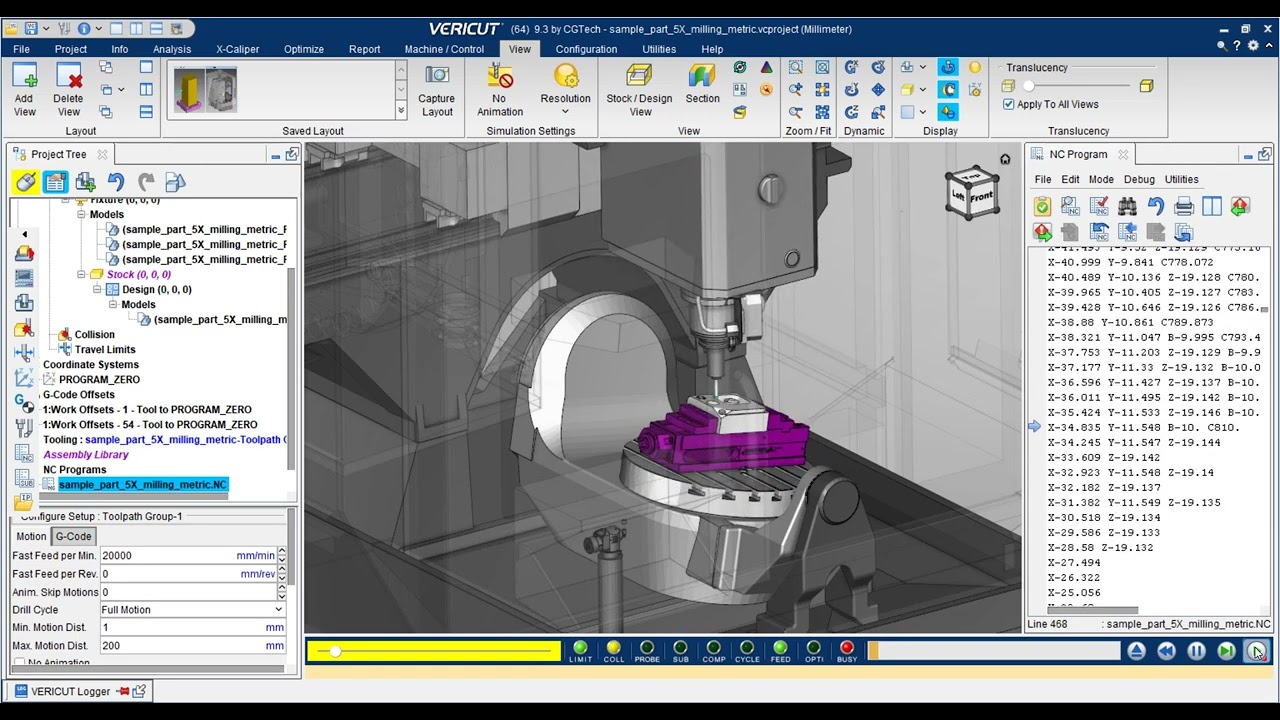The width and height of the screenshot is (1280, 720).
Task: Click the Assembly Library entry
Action: click(86, 454)
